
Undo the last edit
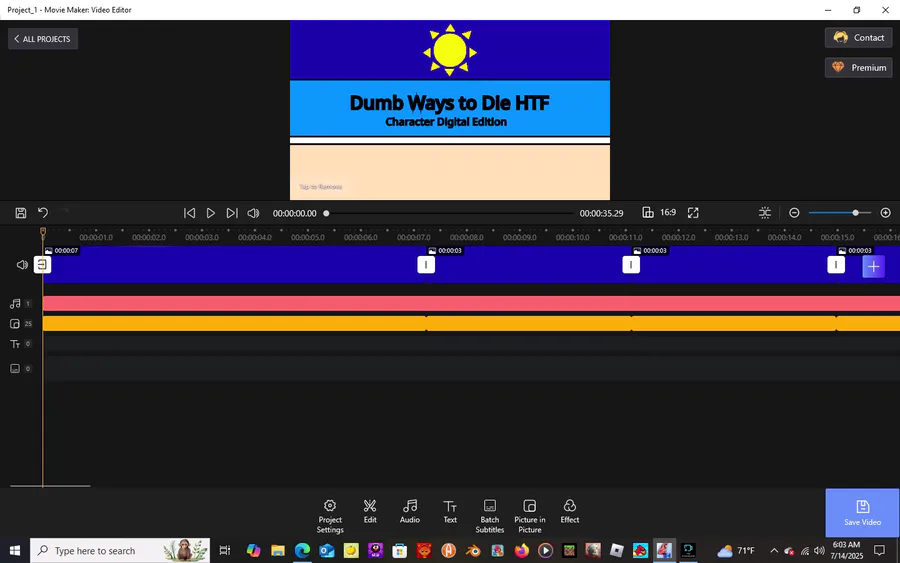pyautogui.click(x=43, y=212)
